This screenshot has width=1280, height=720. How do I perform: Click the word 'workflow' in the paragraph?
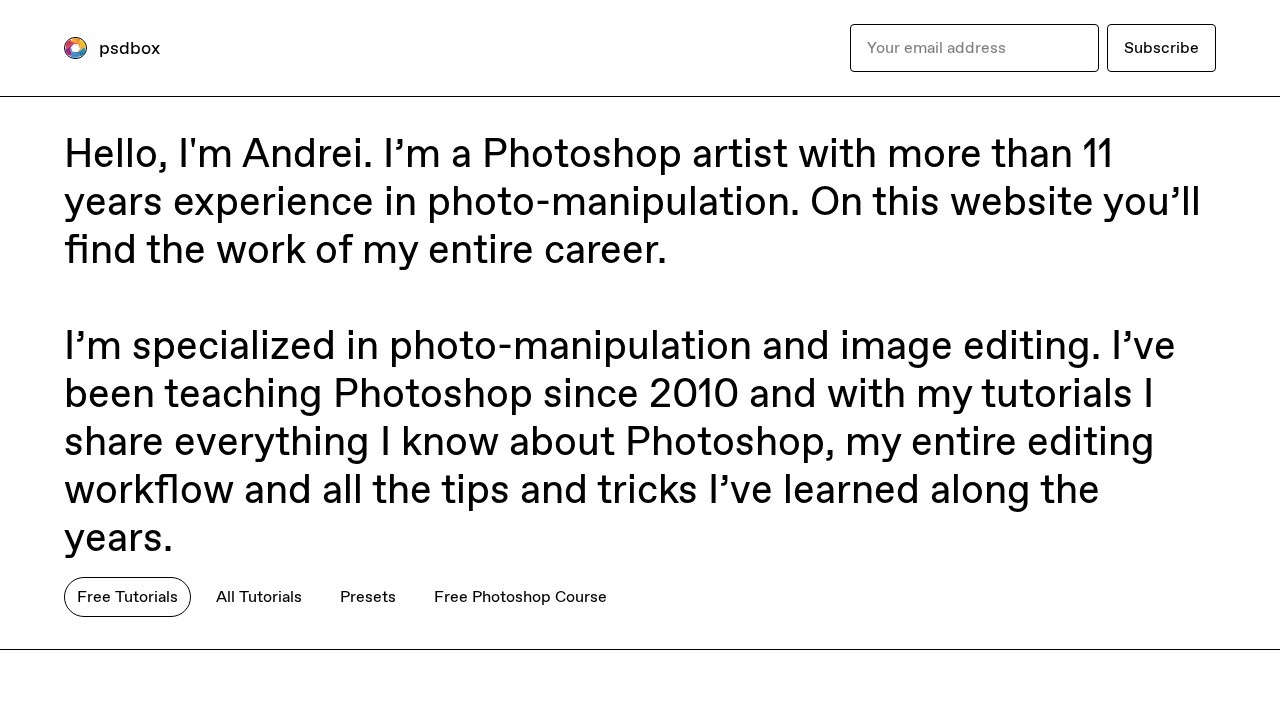(x=148, y=490)
